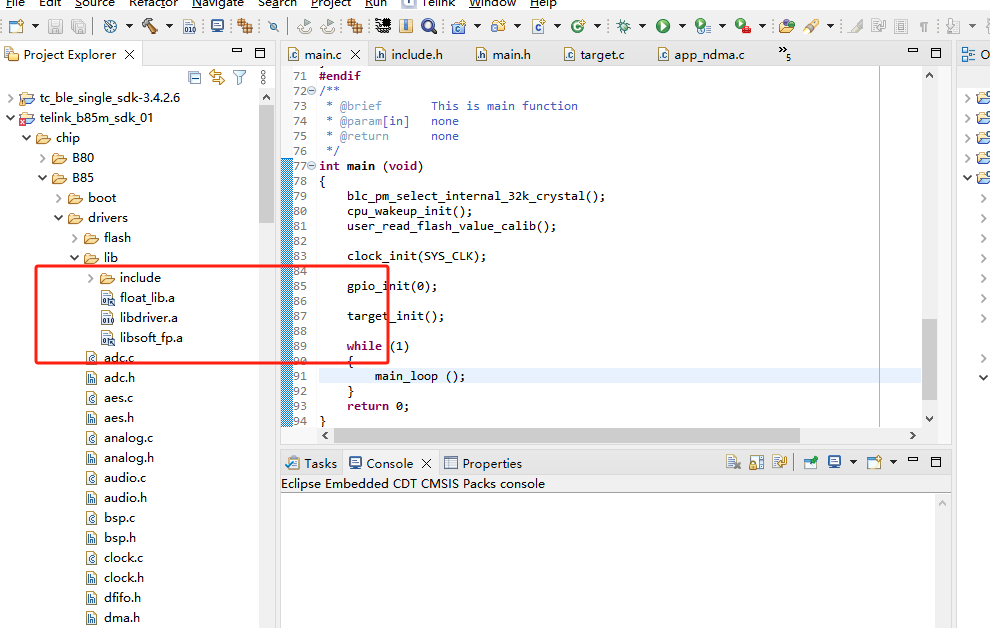Expand the tc_ble_single_sdk-3.4.2.6 project

[x=10, y=98]
